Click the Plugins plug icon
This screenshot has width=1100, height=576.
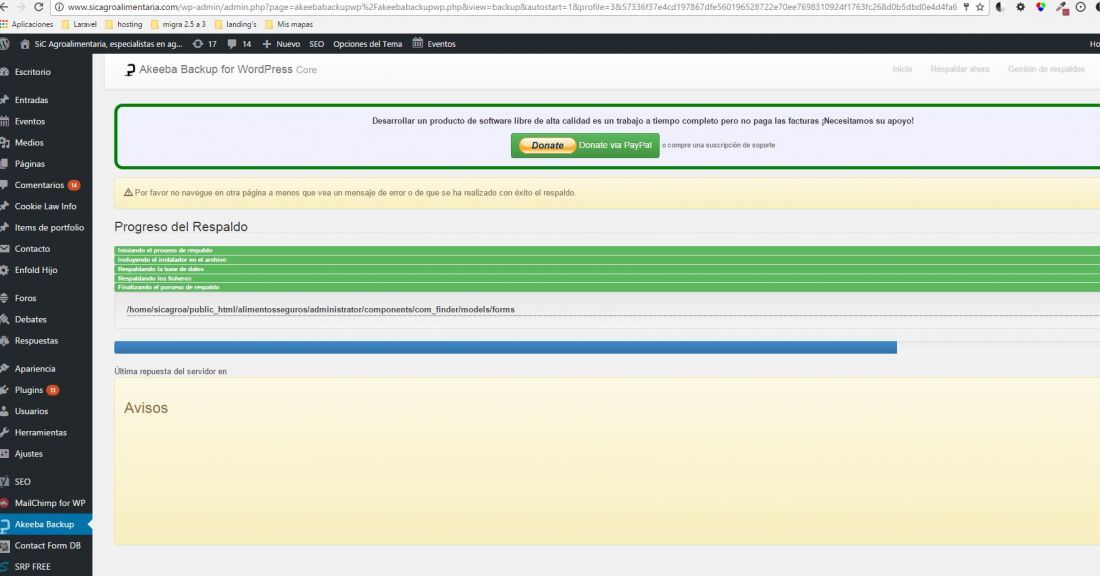click(4, 390)
